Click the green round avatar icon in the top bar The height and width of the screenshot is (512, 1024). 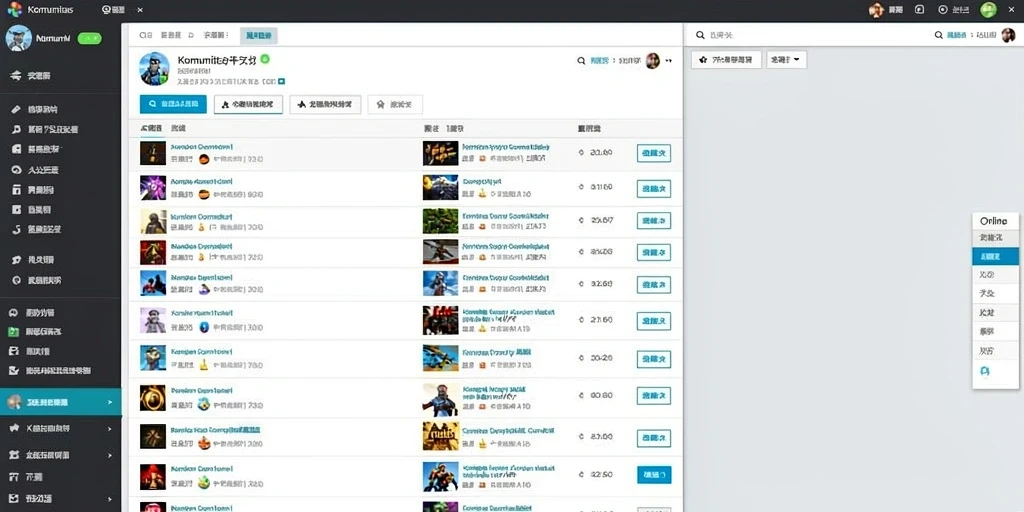pyautogui.click(x=989, y=9)
